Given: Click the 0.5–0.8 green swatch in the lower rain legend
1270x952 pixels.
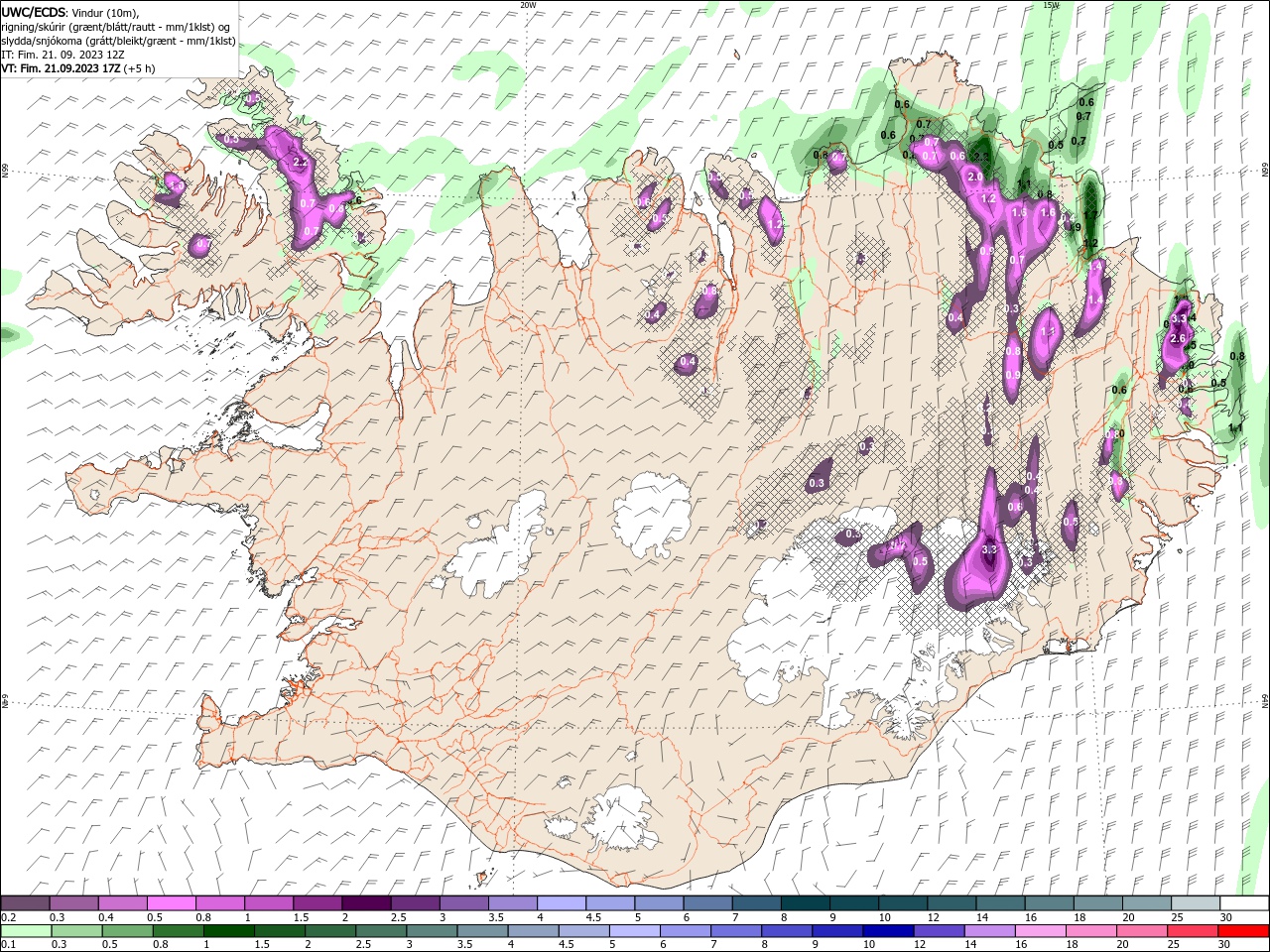Looking at the screenshot, I should 127,931.
